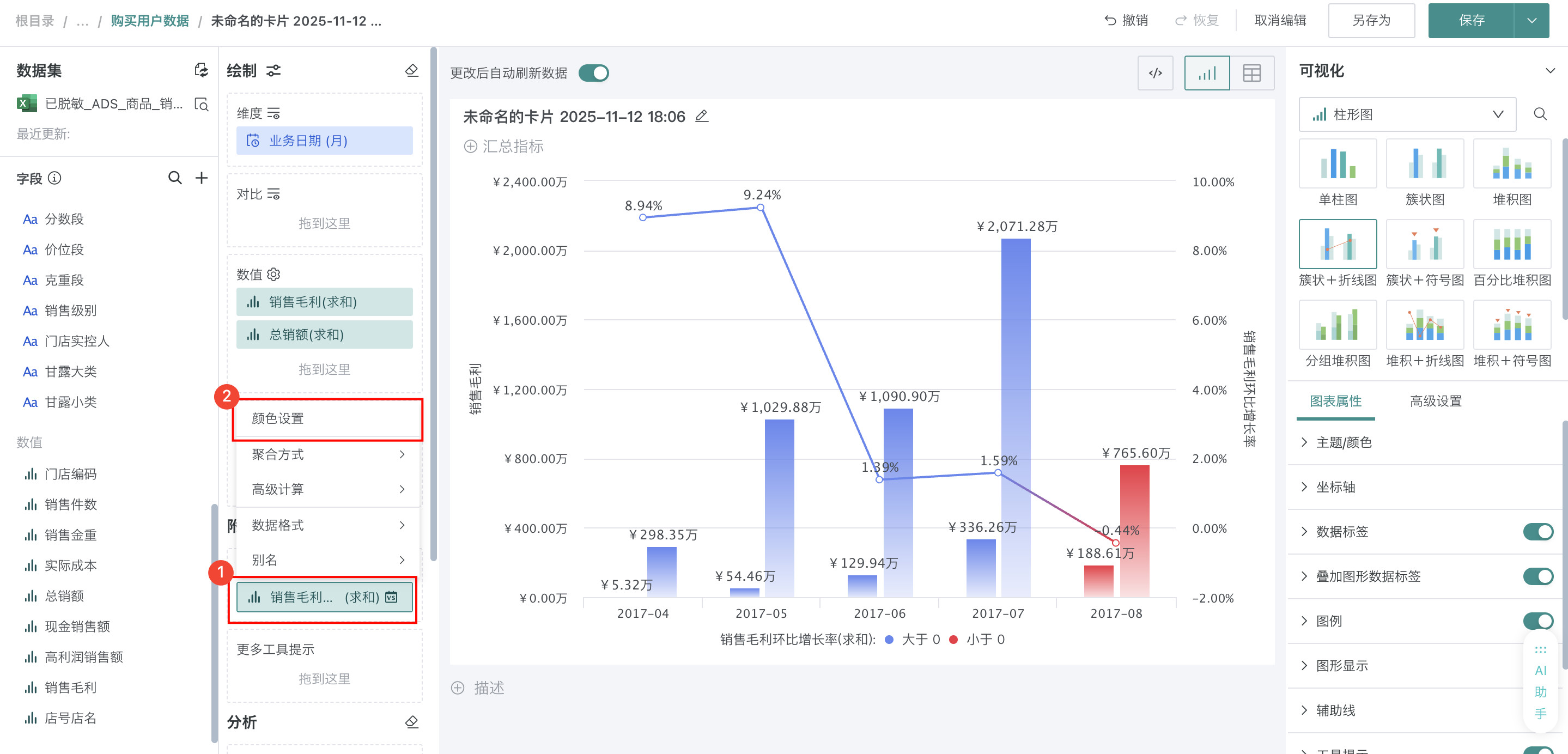This screenshot has height=754, width=1568.
Task: Click the code view icon
Action: coord(1154,73)
